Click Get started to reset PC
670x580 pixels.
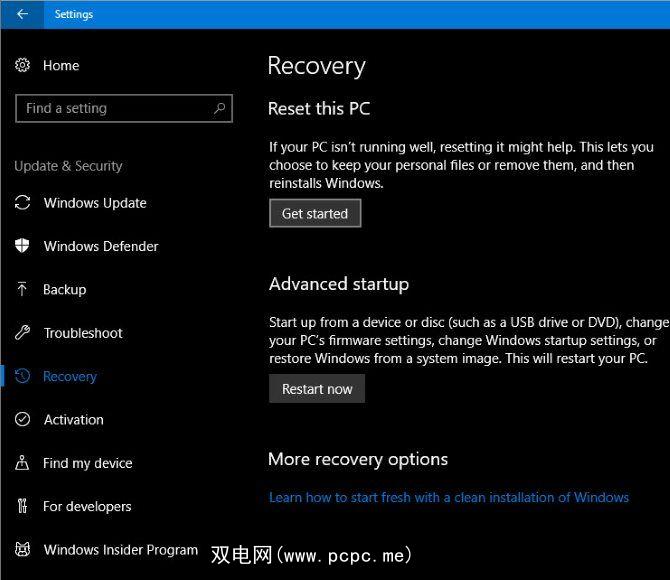(x=315, y=213)
